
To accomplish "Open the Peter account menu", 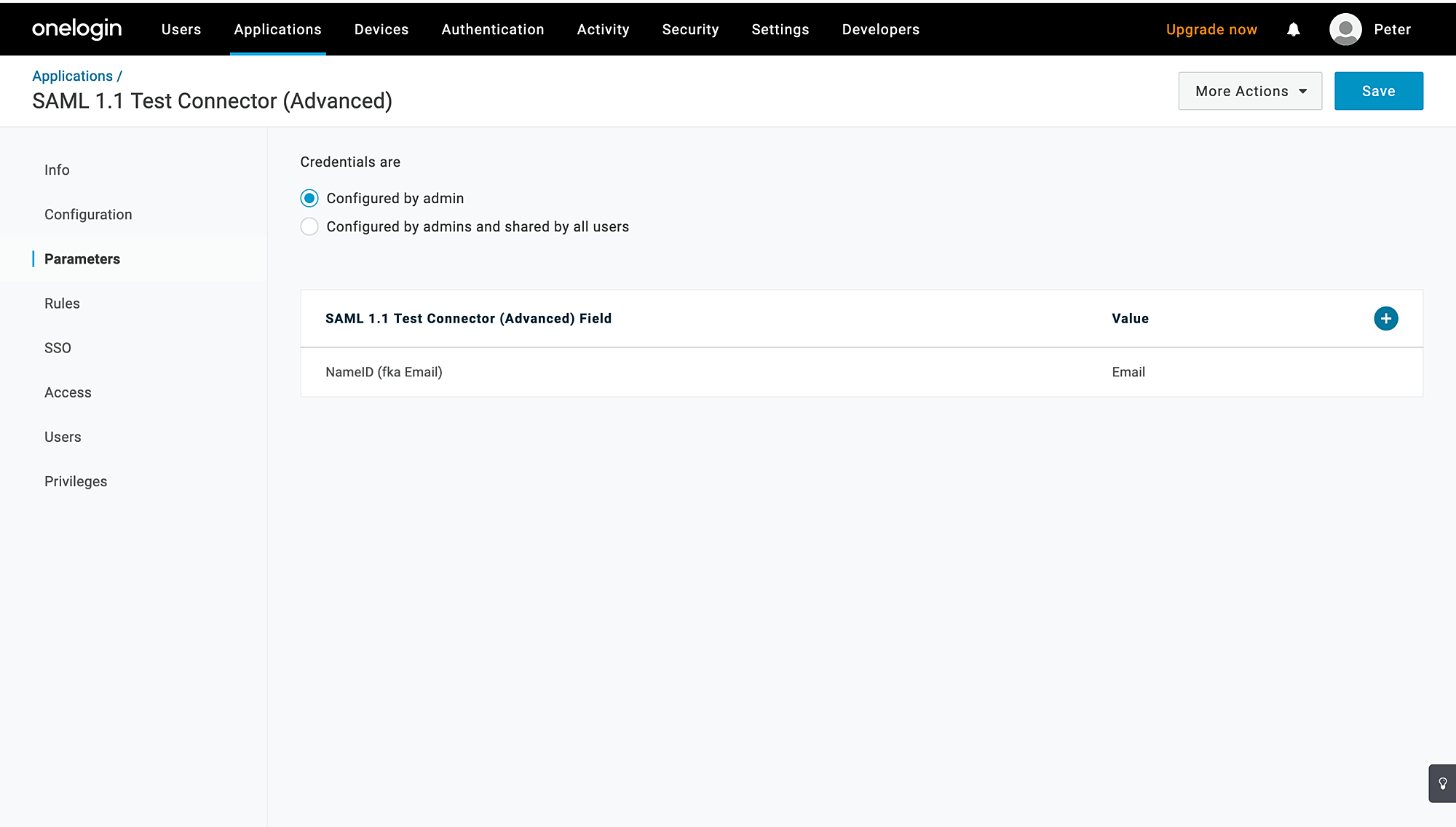I will point(1392,29).
